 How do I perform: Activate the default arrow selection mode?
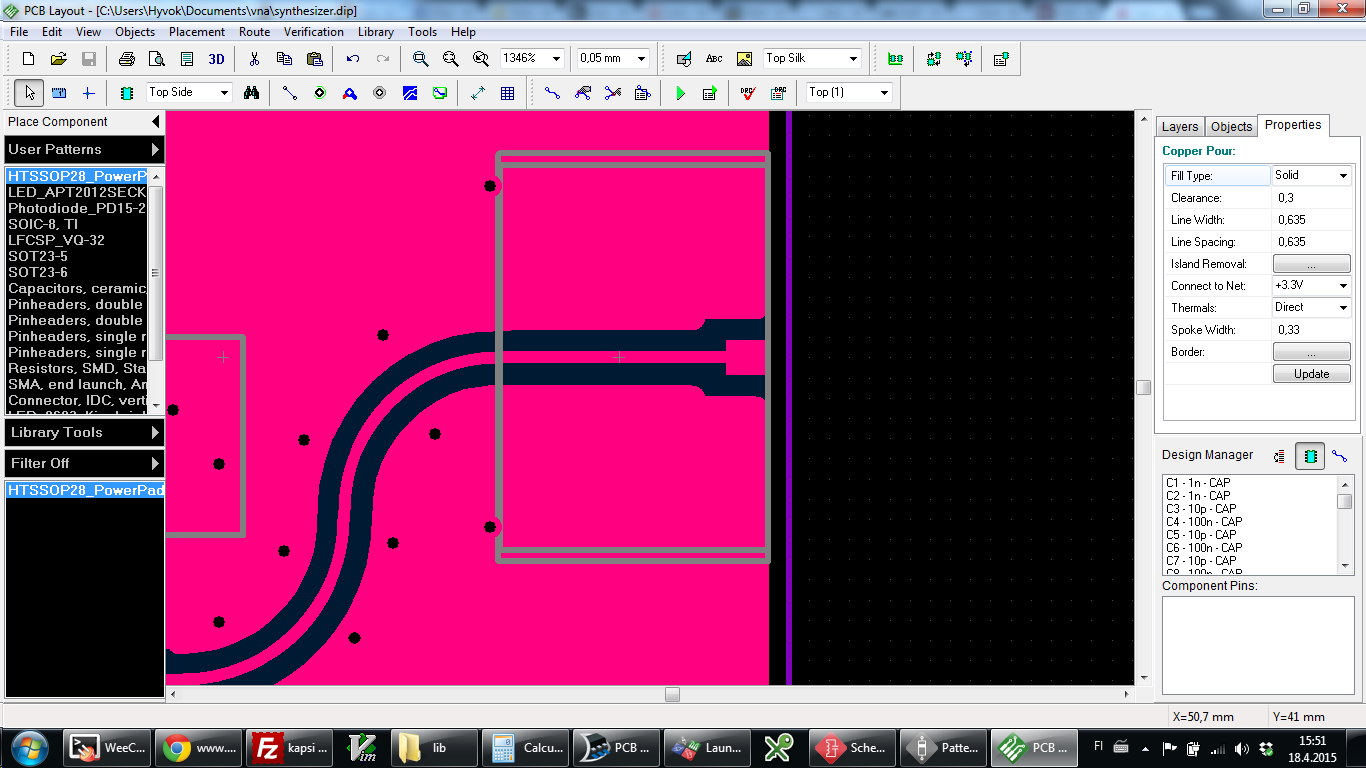[30, 93]
